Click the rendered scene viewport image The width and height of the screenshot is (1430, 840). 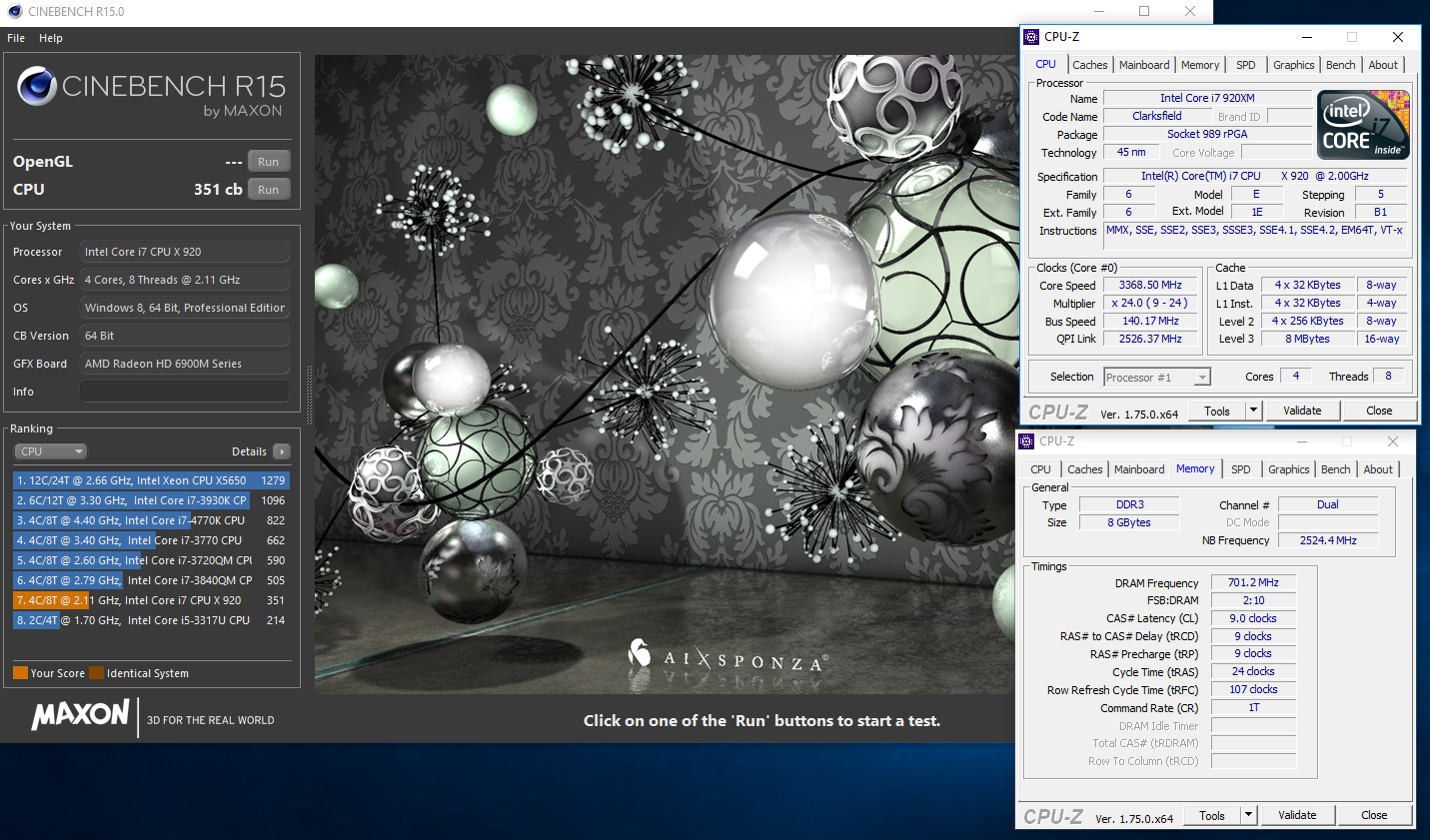pyautogui.click(x=664, y=374)
